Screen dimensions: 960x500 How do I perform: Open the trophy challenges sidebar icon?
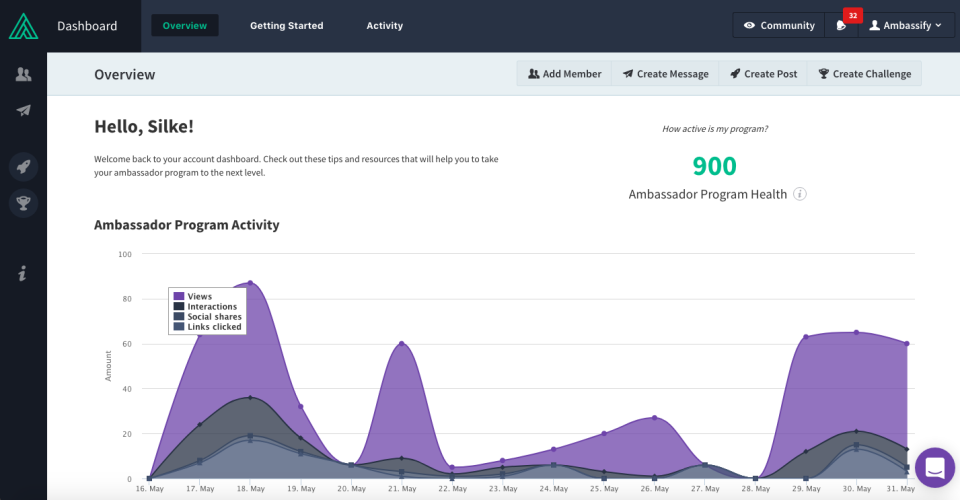pyautogui.click(x=23, y=203)
